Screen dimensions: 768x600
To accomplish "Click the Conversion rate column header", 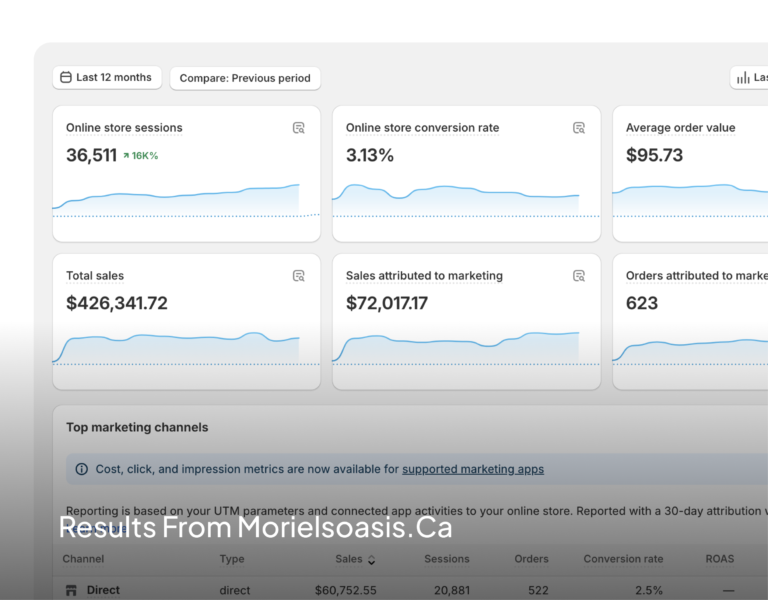I will click(x=623, y=559).
